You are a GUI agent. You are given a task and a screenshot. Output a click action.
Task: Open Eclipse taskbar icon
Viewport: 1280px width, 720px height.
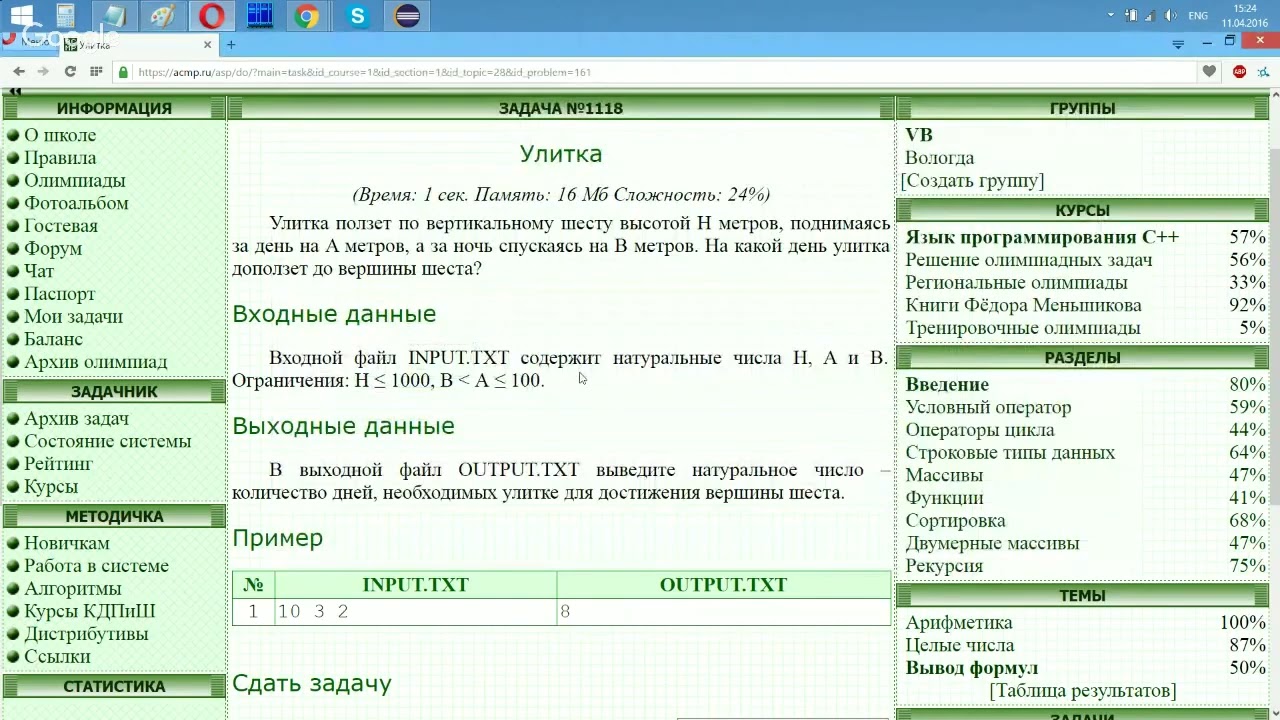pyautogui.click(x=407, y=15)
